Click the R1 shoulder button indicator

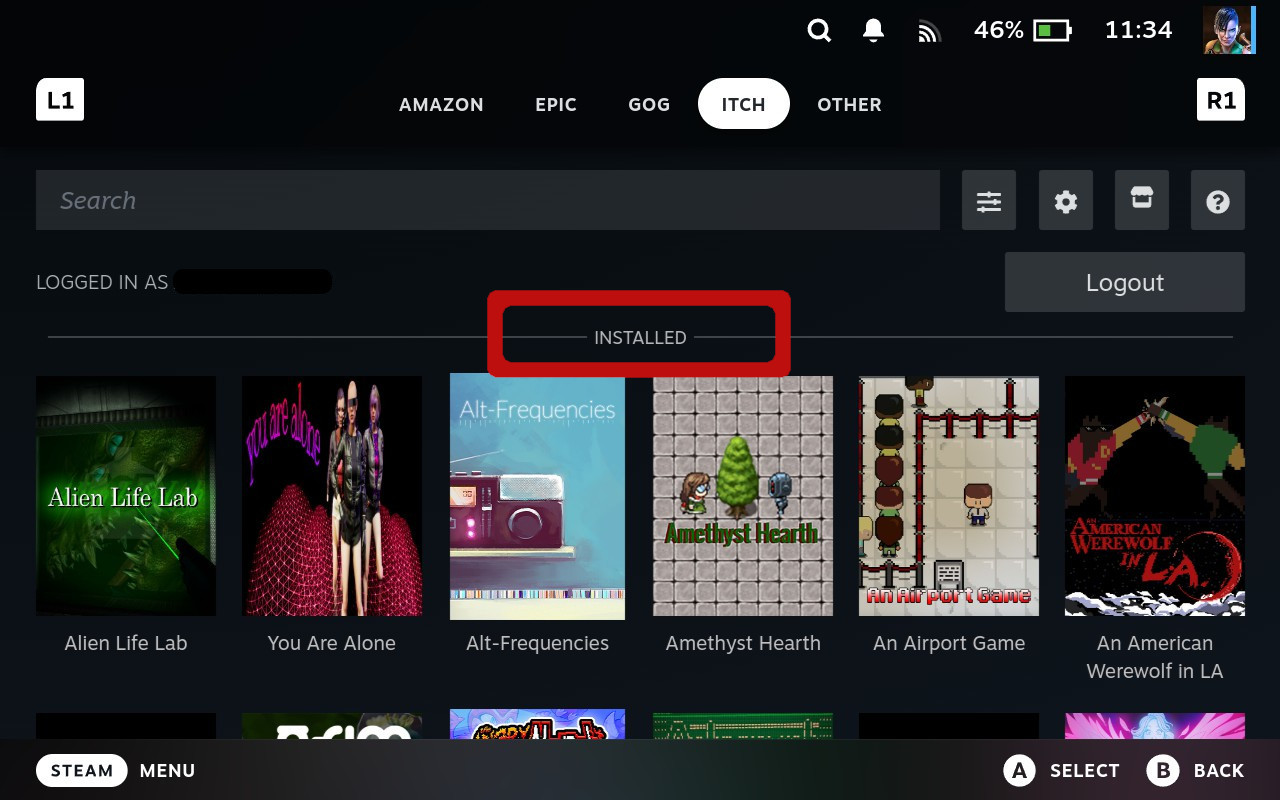pyautogui.click(x=1221, y=99)
